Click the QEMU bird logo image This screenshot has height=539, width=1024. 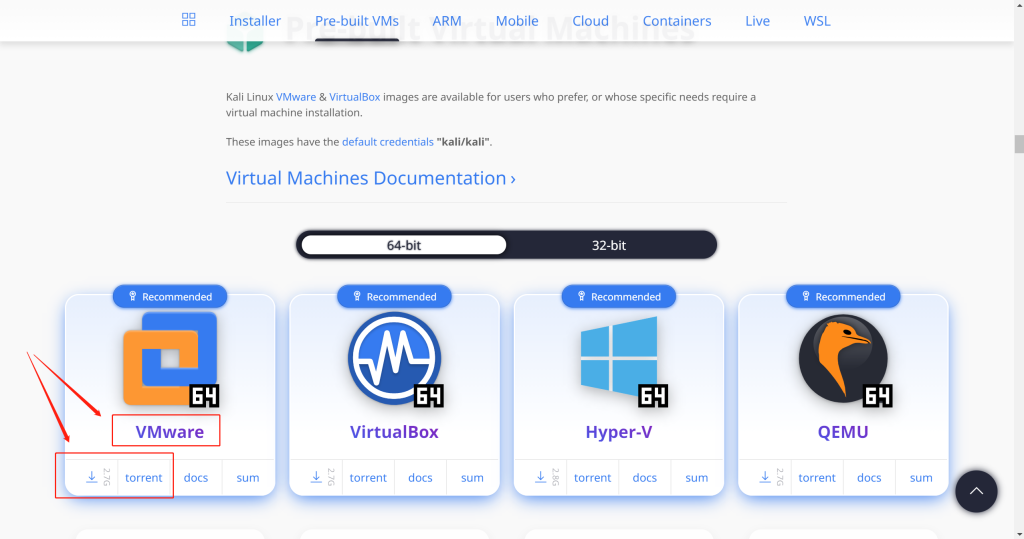(844, 359)
